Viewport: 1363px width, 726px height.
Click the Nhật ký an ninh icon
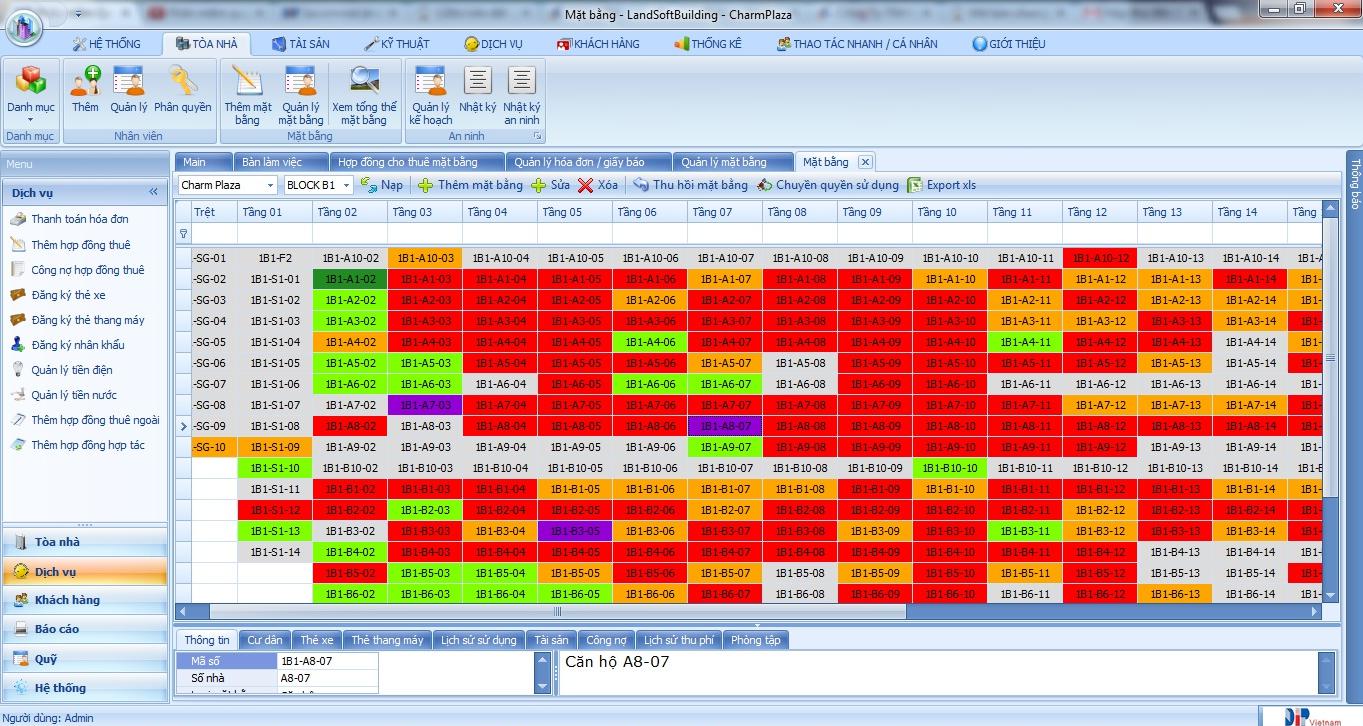[521, 81]
